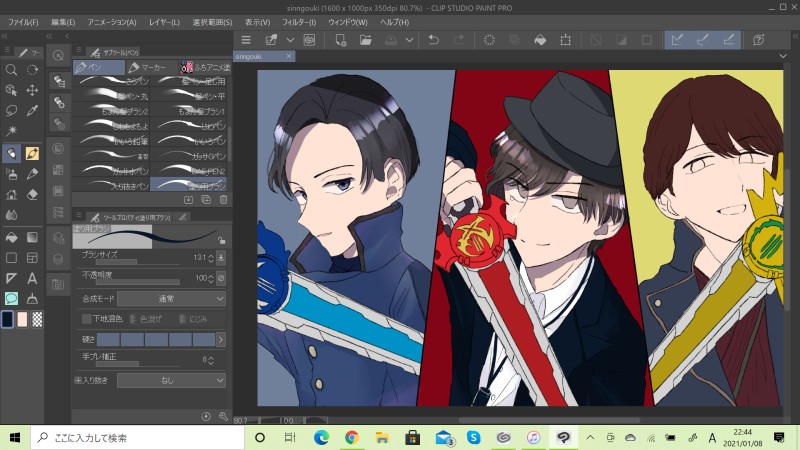Select the Figure rectangle tool
This screenshot has height=450, width=800.
[x=11, y=258]
